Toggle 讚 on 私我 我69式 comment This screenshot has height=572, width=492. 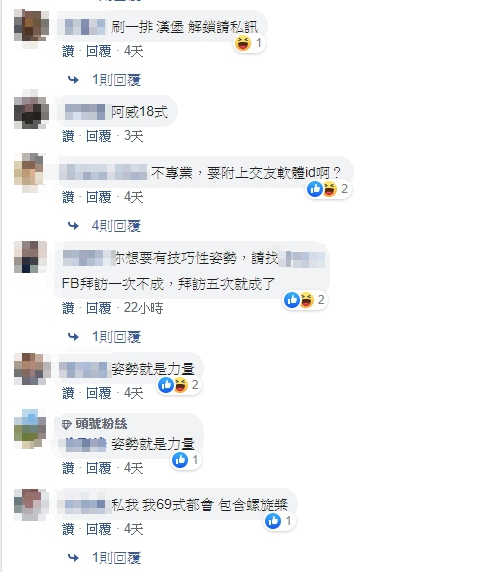[68, 529]
